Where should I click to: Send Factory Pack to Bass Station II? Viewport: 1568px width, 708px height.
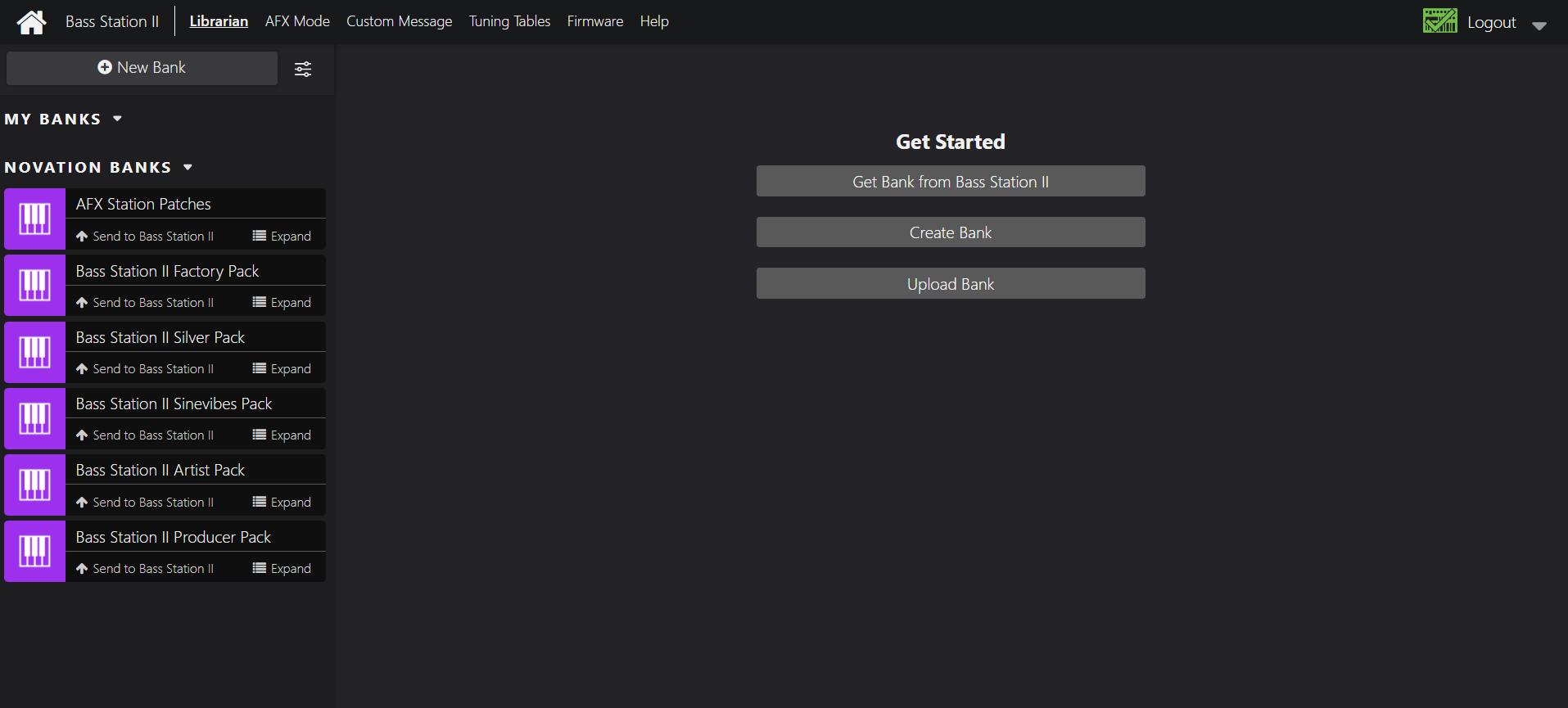pos(145,303)
